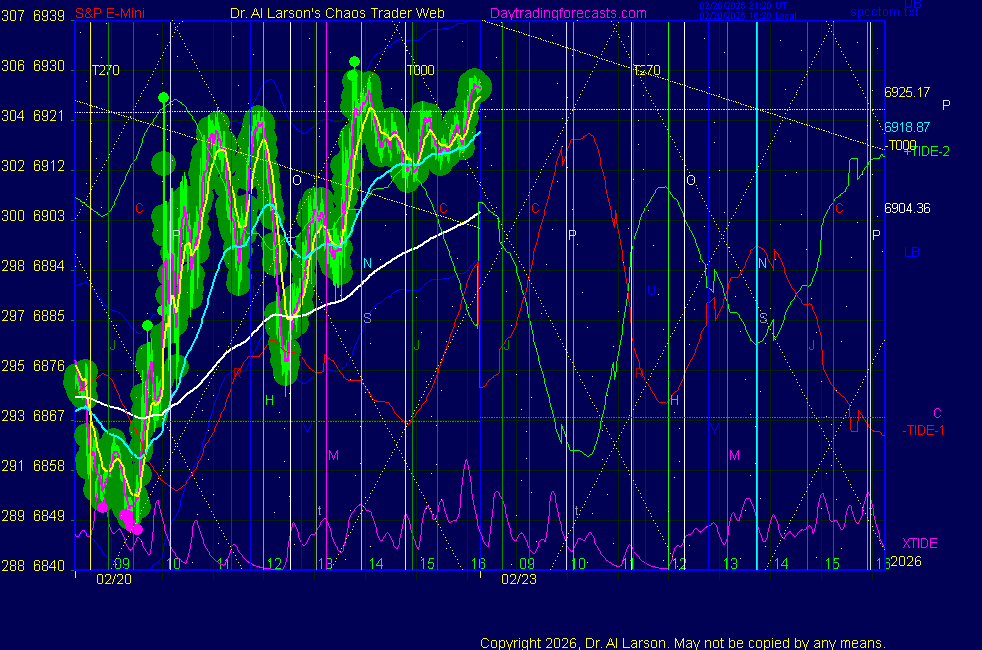The height and width of the screenshot is (650, 982).
Task: Click the green dot marker beside 6921 level
Action: coord(163,98)
